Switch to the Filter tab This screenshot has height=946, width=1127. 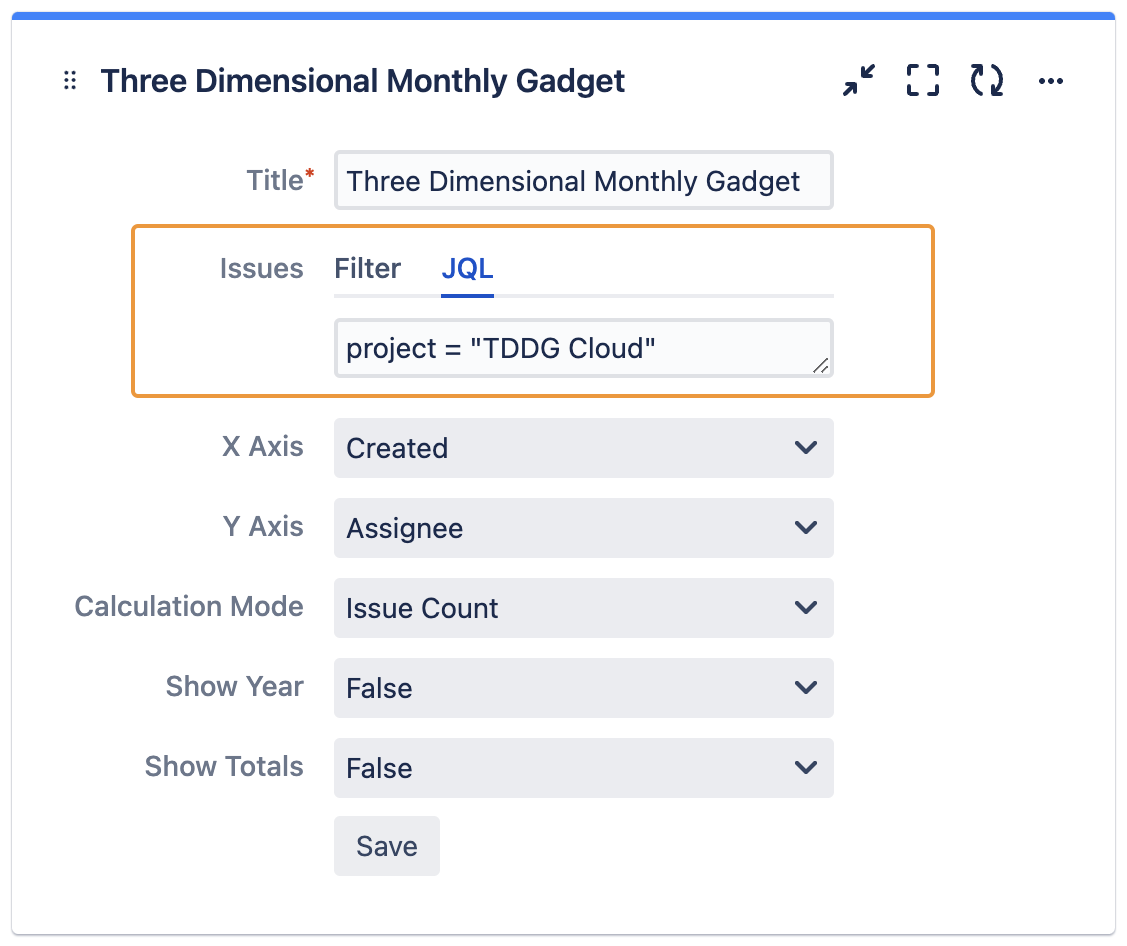point(368,269)
